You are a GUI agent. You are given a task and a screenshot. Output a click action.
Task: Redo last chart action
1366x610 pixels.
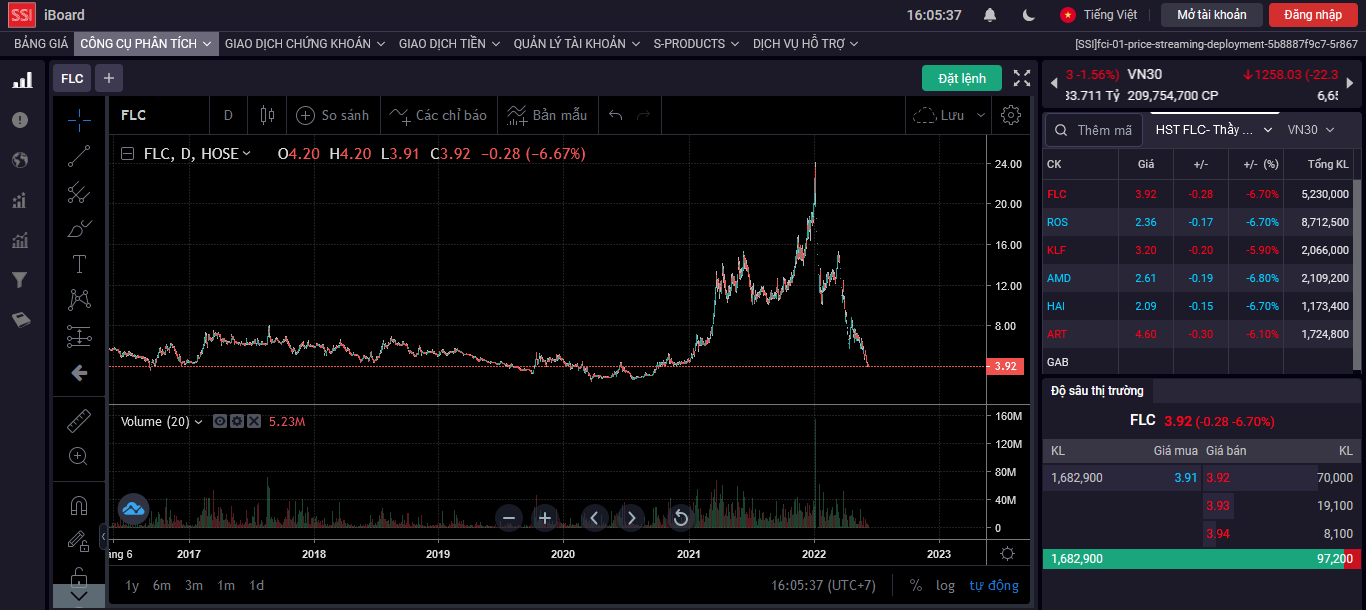tap(643, 115)
